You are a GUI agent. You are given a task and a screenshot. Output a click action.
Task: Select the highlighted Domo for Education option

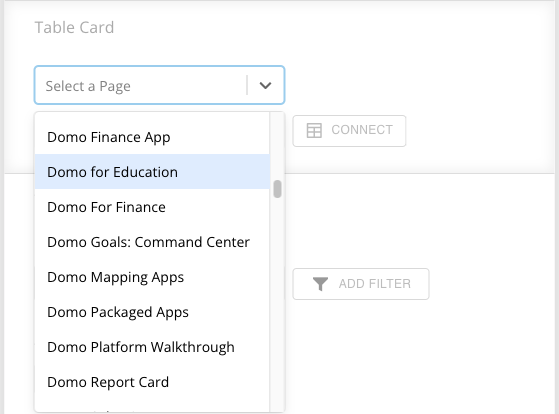tap(152, 172)
